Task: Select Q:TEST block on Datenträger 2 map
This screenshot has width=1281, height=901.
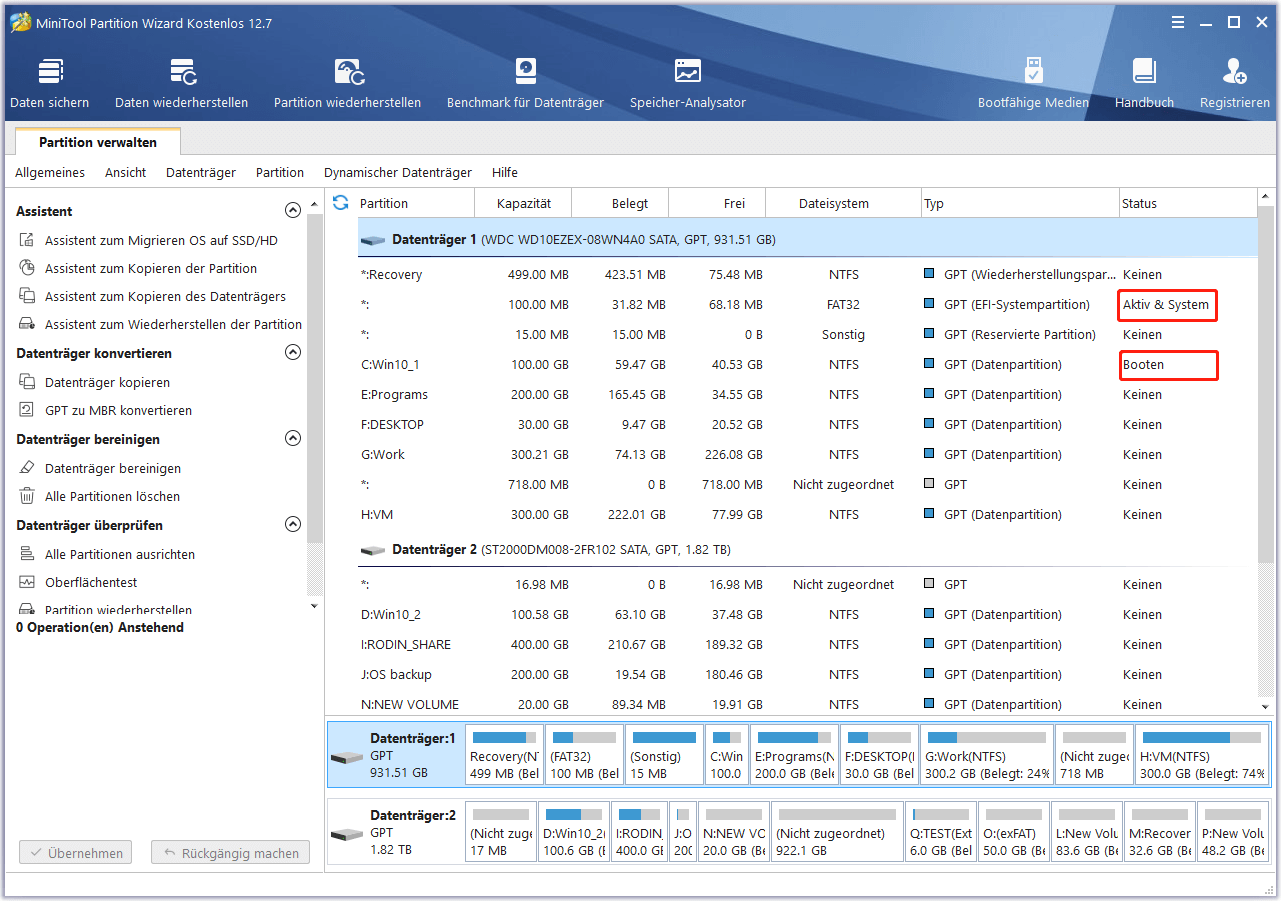Action: (x=941, y=832)
